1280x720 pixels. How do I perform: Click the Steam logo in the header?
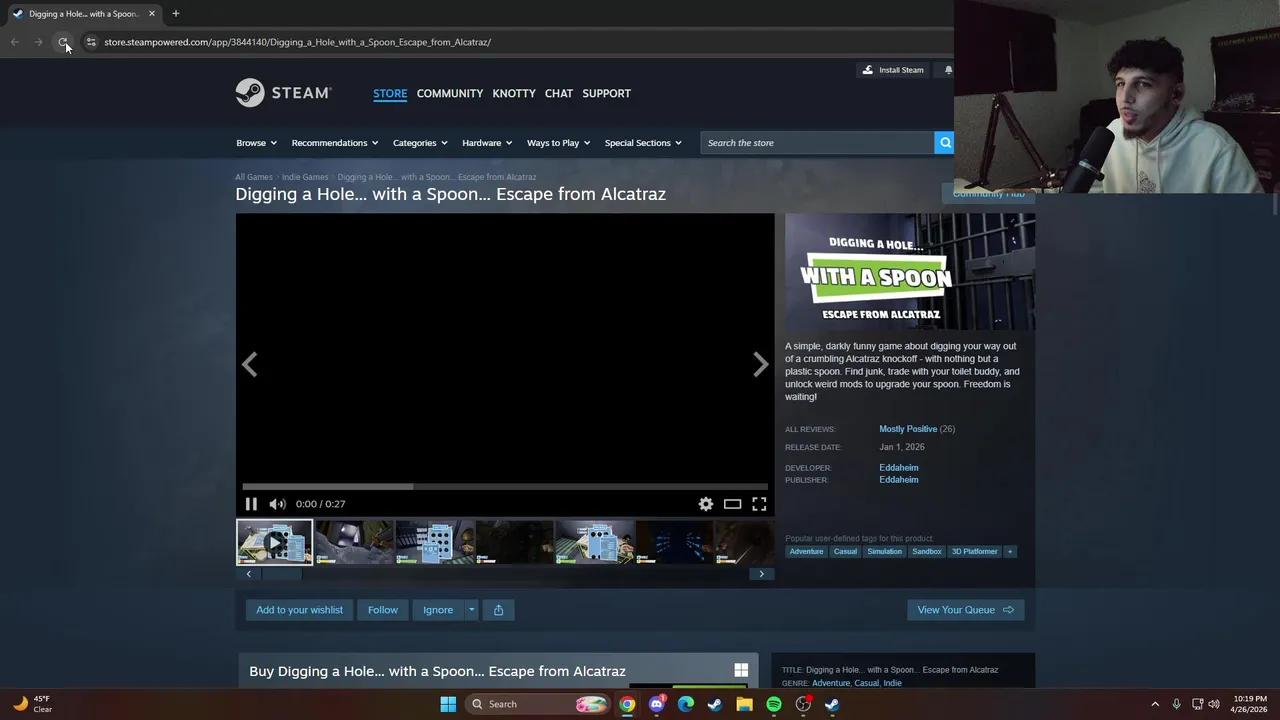pos(283,93)
